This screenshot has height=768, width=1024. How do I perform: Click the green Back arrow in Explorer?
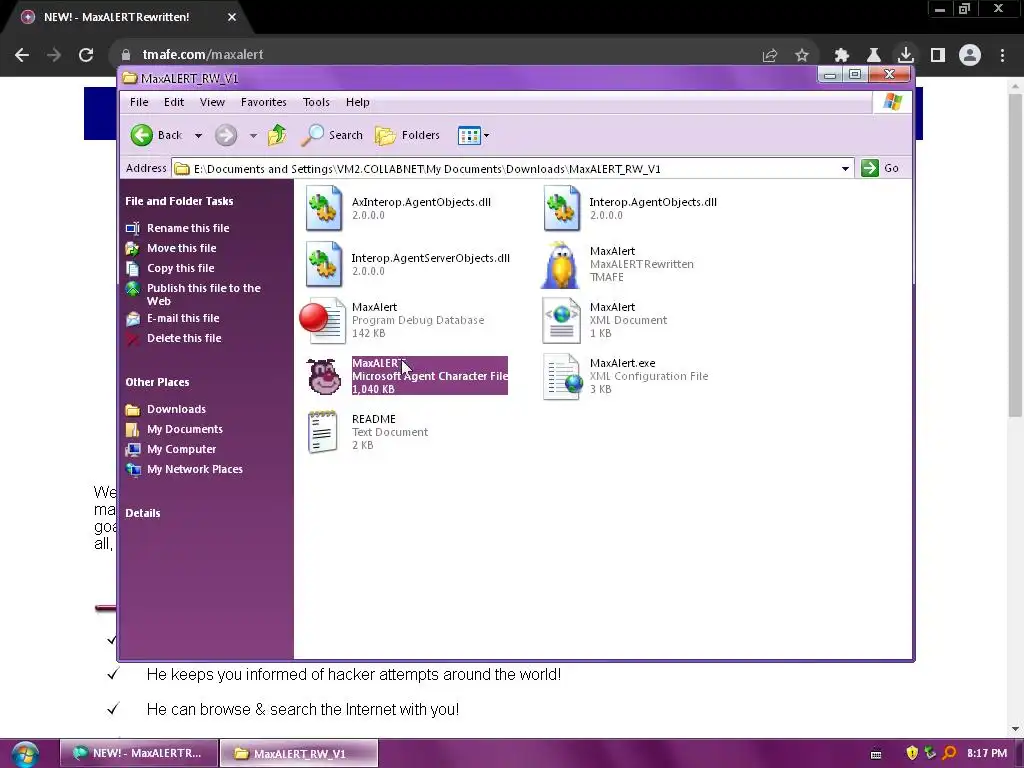(142, 135)
